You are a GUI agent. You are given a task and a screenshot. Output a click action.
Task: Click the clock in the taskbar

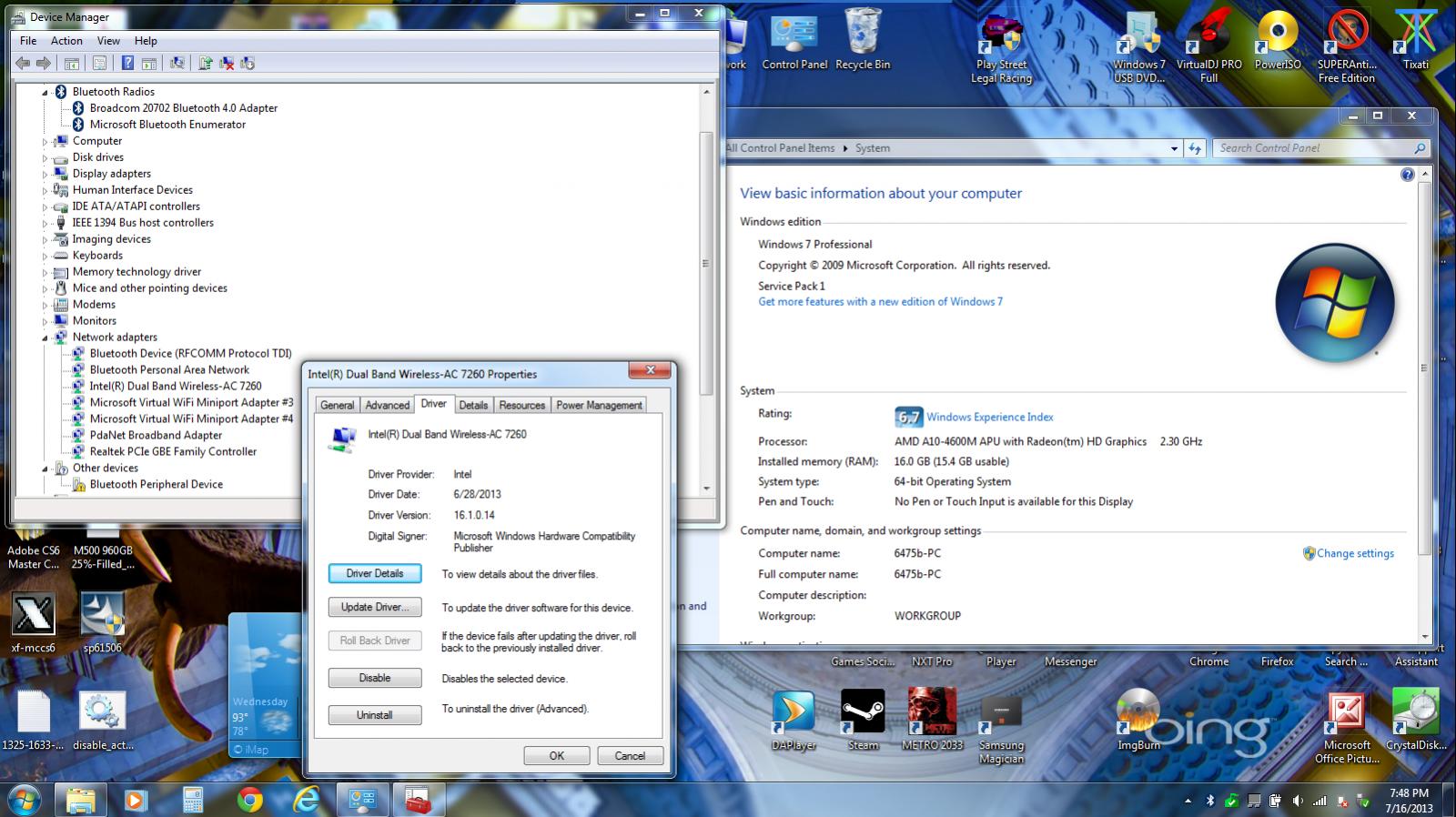(1410, 801)
